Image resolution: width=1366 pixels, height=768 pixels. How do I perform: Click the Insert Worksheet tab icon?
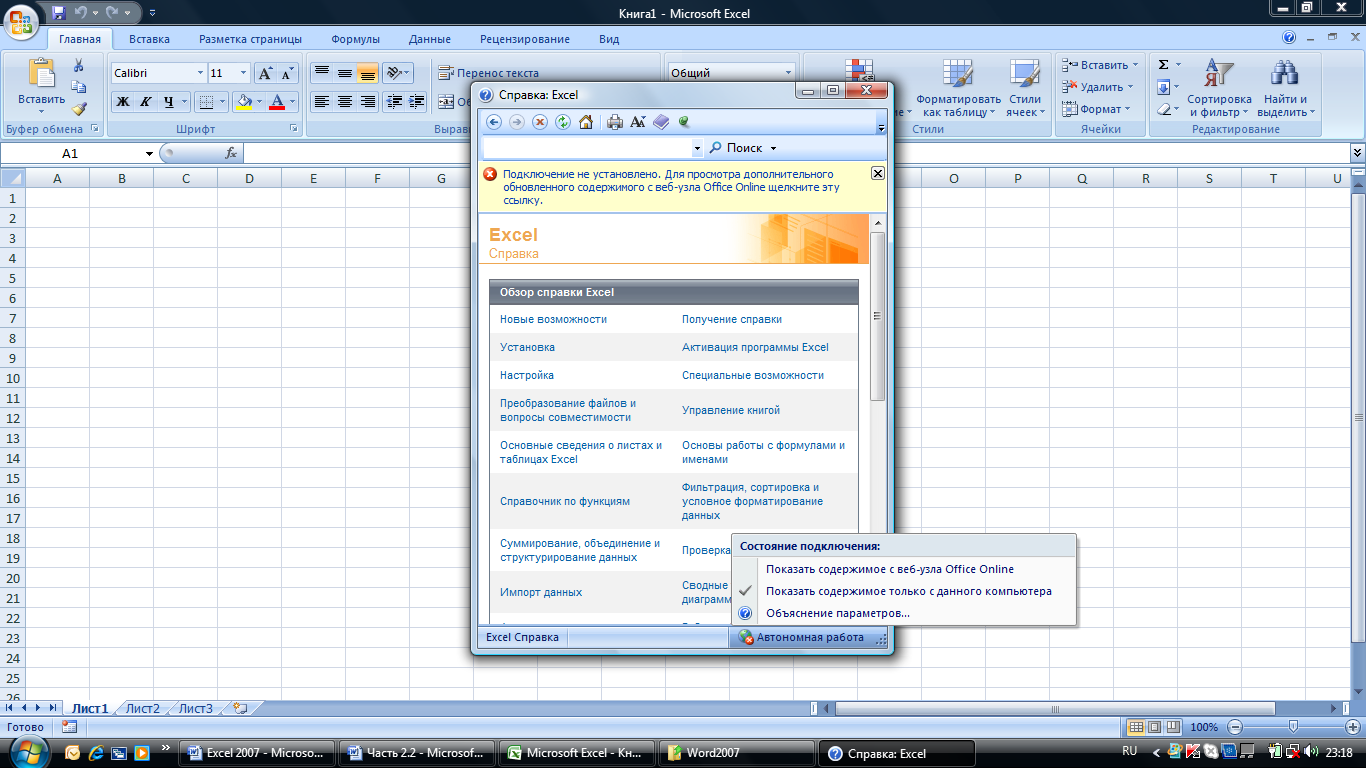pos(239,708)
